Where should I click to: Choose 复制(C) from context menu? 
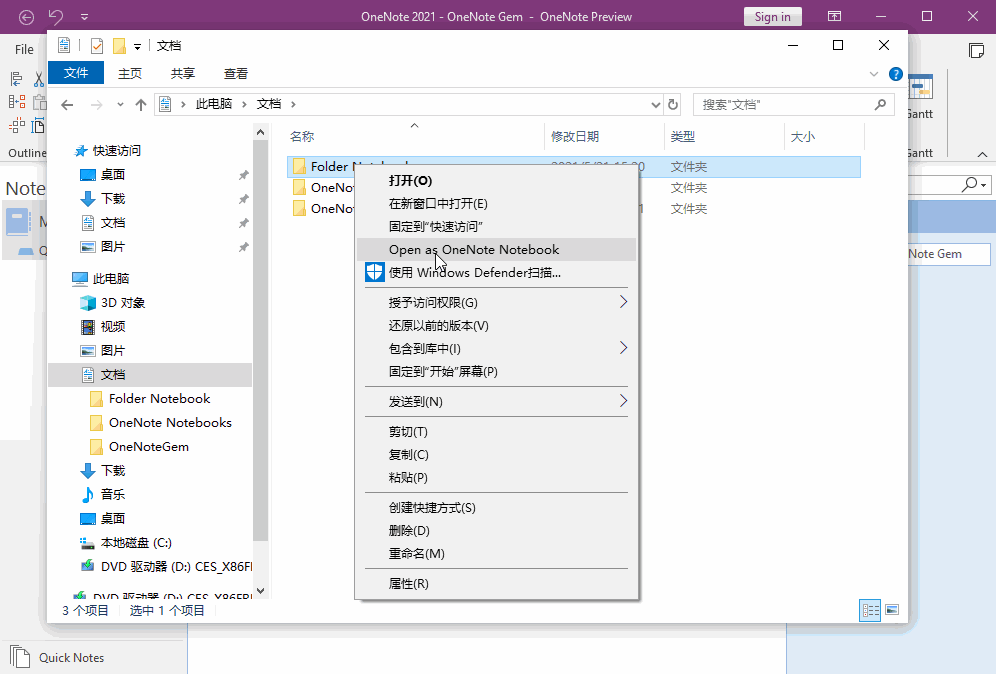pyautogui.click(x=497, y=454)
